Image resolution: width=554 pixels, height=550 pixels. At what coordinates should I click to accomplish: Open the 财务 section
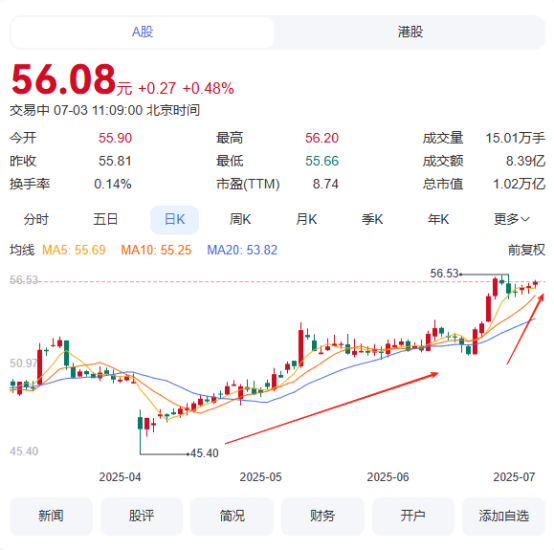tap(322, 516)
